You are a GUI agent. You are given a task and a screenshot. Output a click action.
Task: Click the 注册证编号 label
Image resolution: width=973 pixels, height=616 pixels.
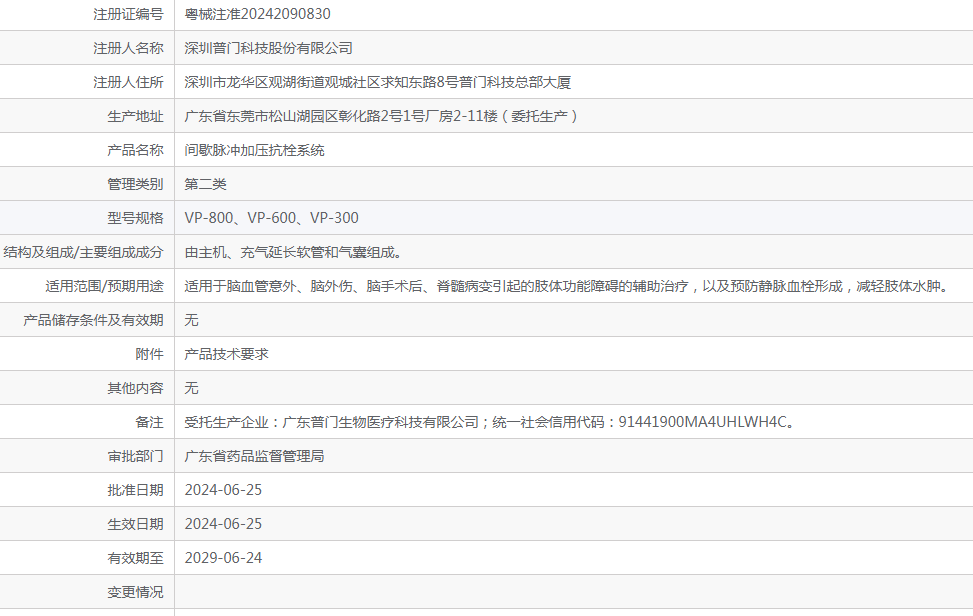click(x=128, y=14)
